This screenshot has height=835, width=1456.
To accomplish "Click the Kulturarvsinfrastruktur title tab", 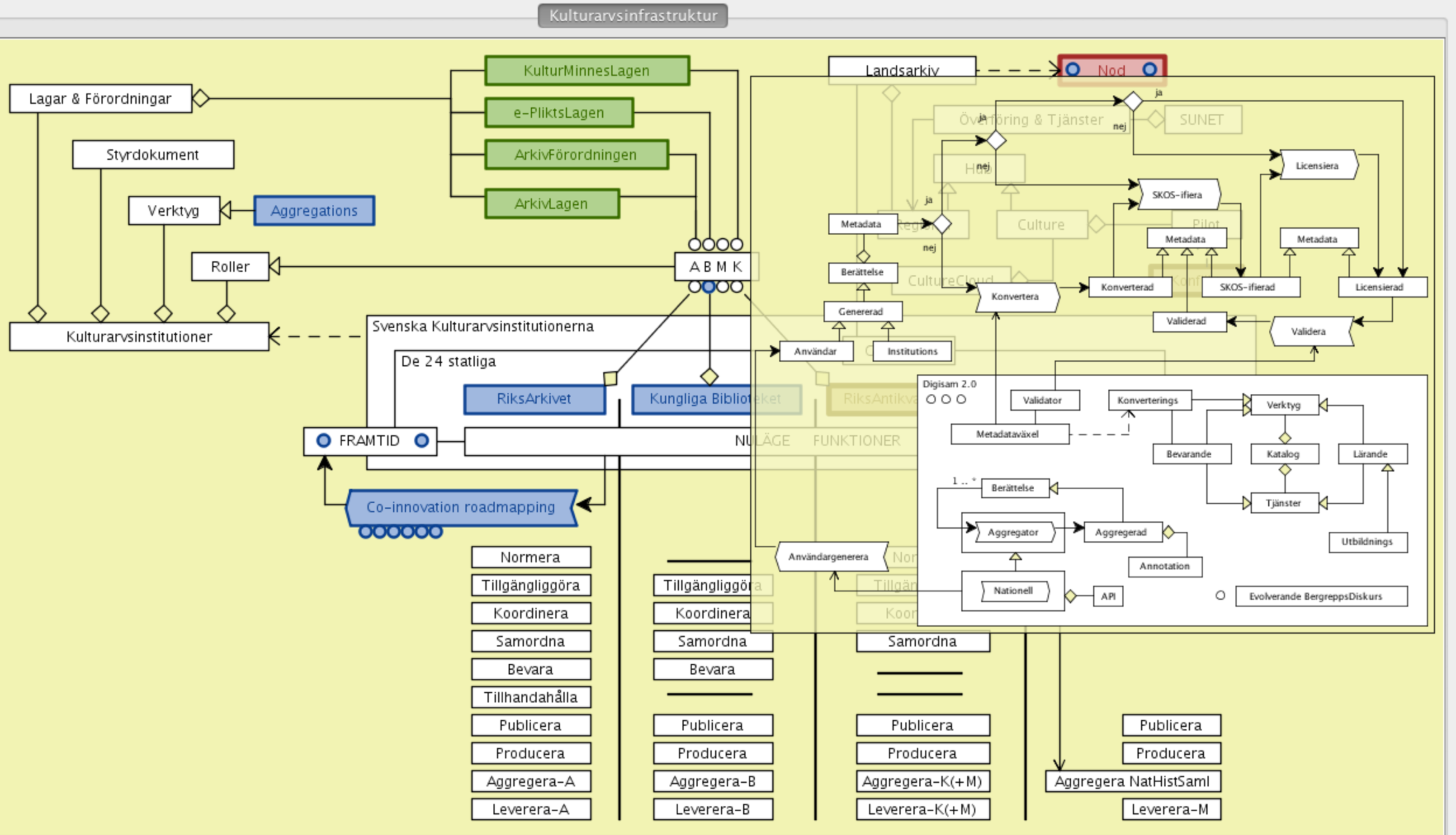I will coord(633,16).
